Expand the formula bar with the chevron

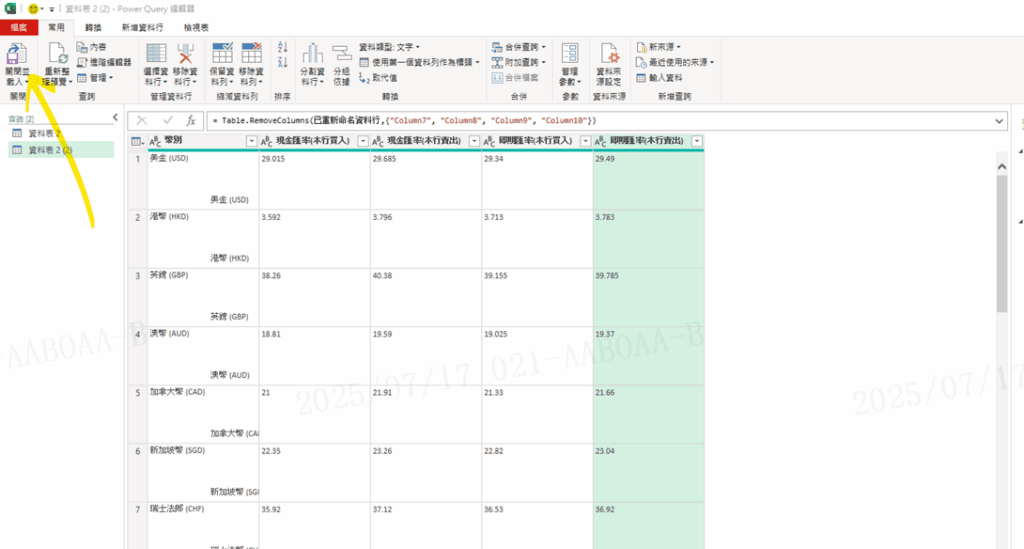pyautogui.click(x=1001, y=121)
